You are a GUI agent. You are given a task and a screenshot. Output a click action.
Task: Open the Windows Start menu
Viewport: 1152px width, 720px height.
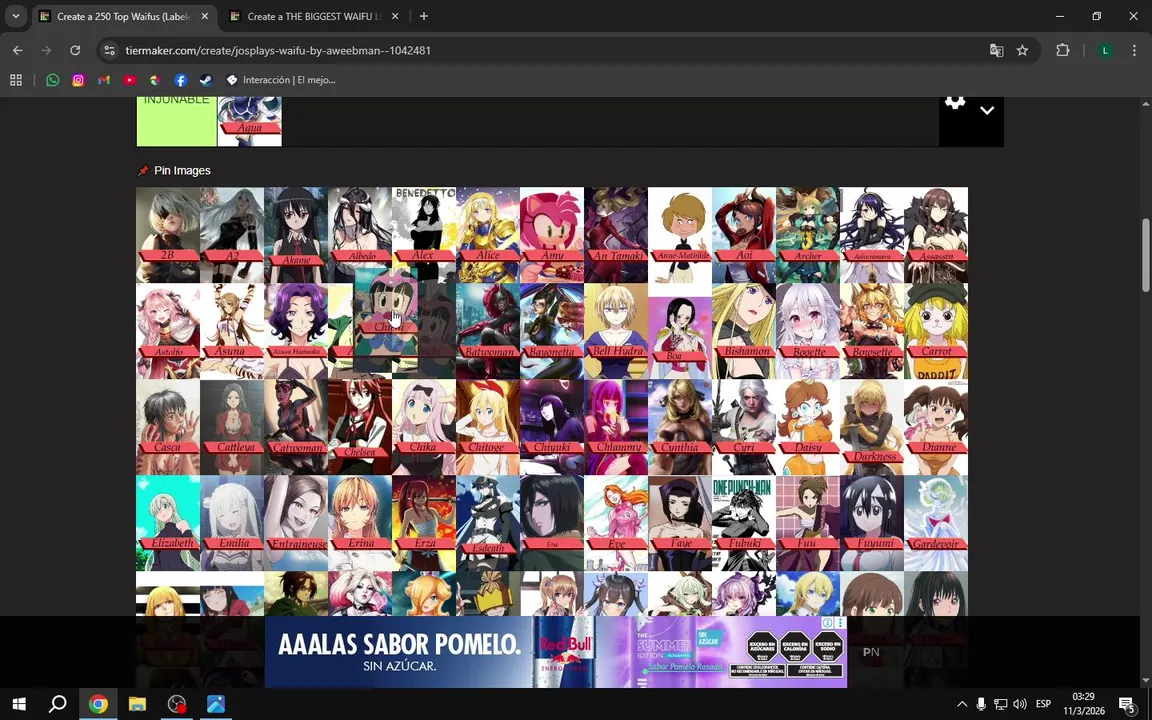[19, 704]
